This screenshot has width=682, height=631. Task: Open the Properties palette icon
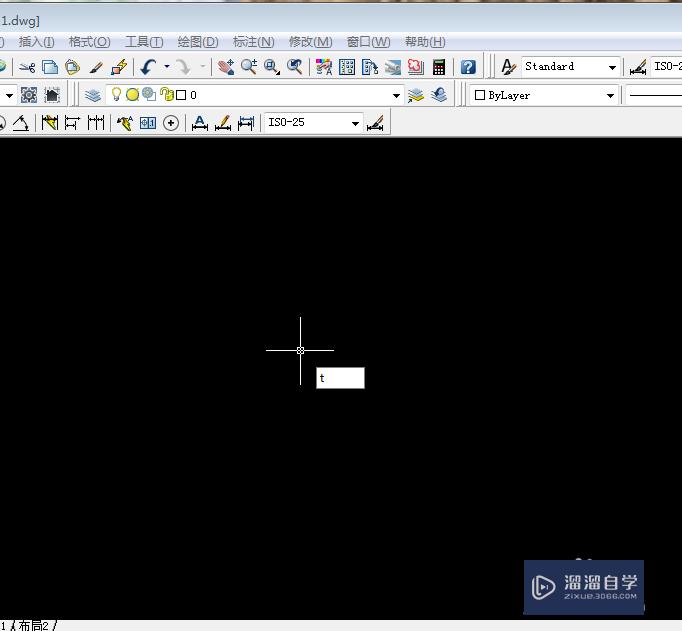pyautogui.click(x=324, y=67)
